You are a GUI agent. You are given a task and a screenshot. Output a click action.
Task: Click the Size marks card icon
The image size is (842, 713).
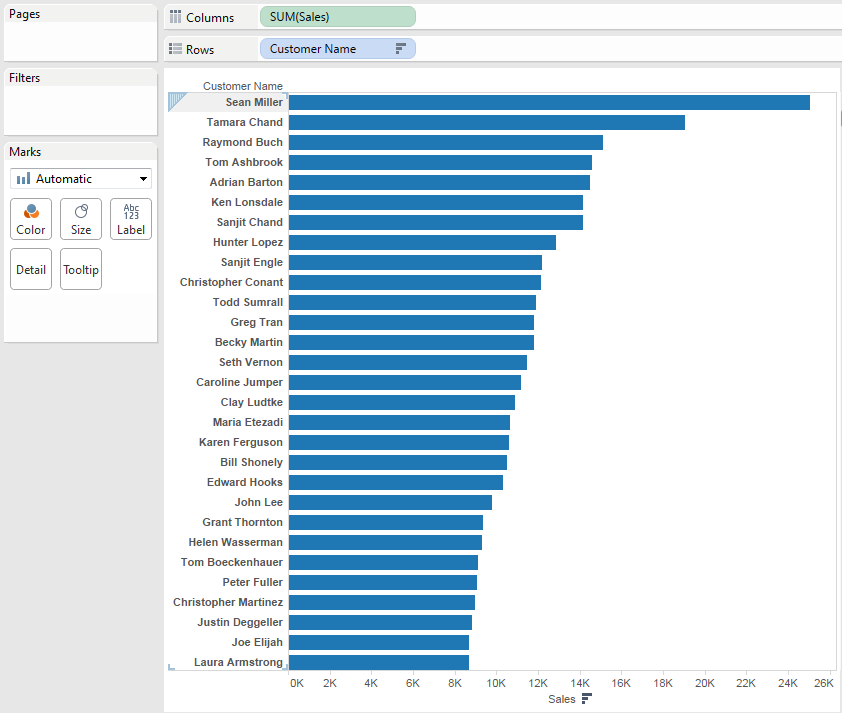point(81,212)
